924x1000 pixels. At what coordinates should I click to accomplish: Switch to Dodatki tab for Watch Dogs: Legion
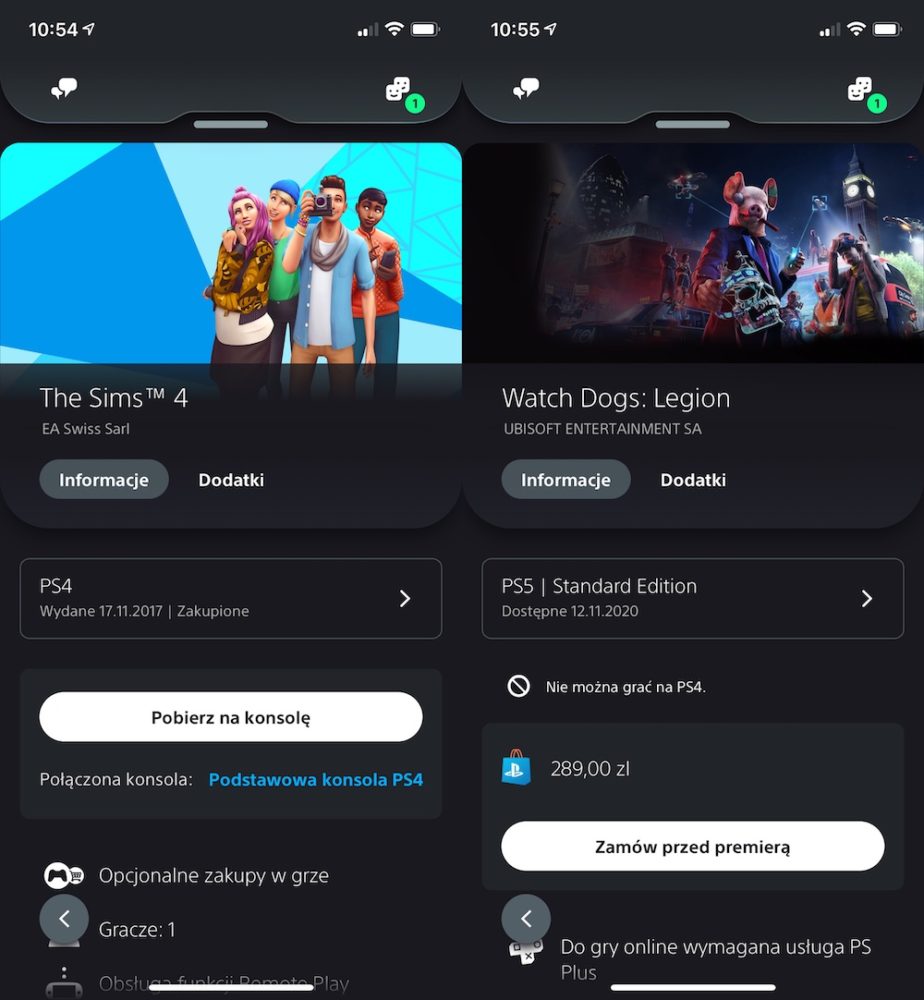point(693,480)
